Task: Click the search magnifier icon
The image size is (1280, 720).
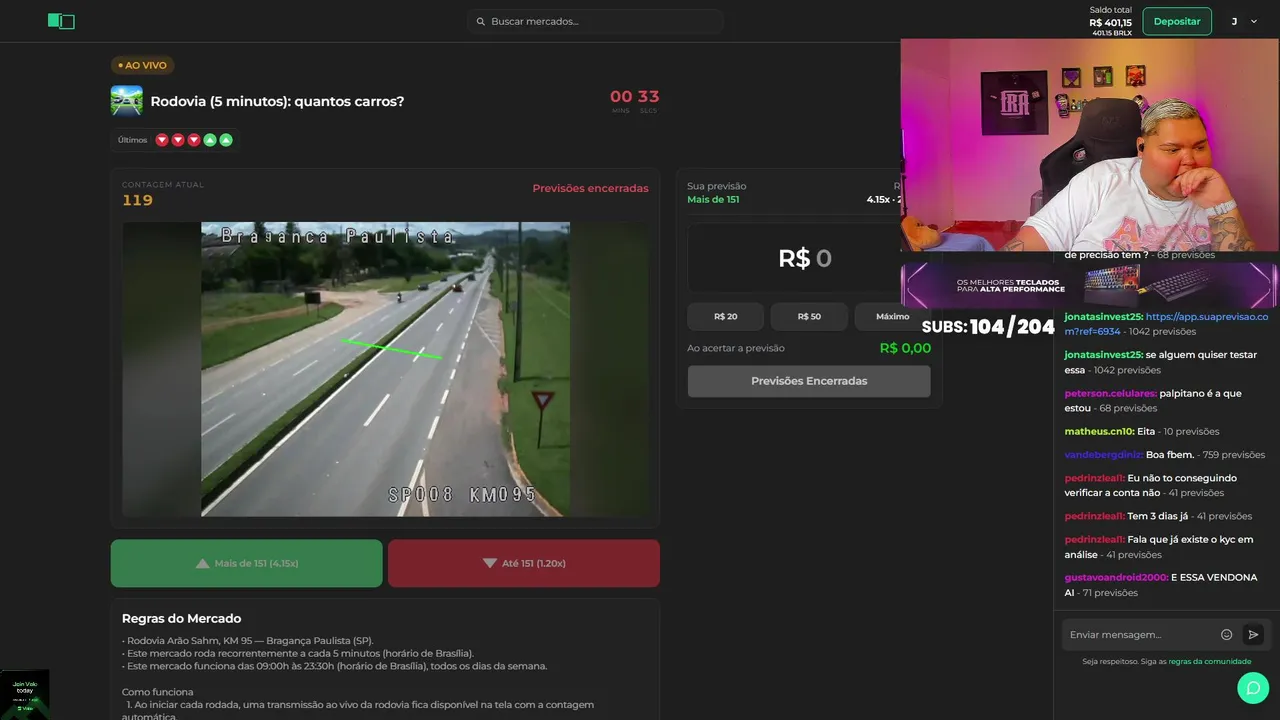Action: (x=480, y=21)
